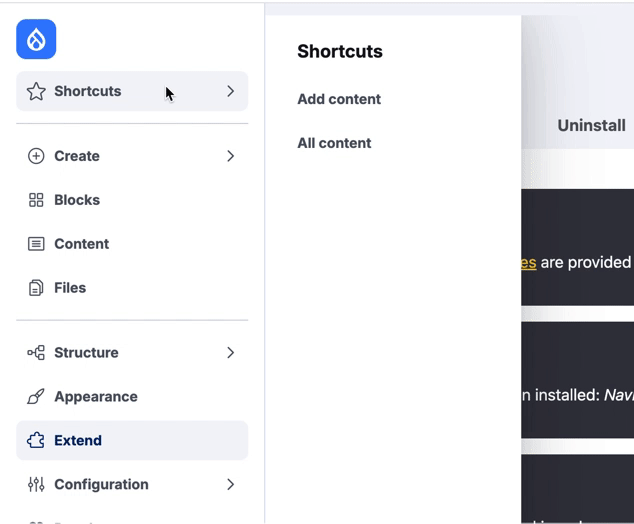Expand the Structure submenu chevron
This screenshot has width=634, height=524.
pos(230,353)
